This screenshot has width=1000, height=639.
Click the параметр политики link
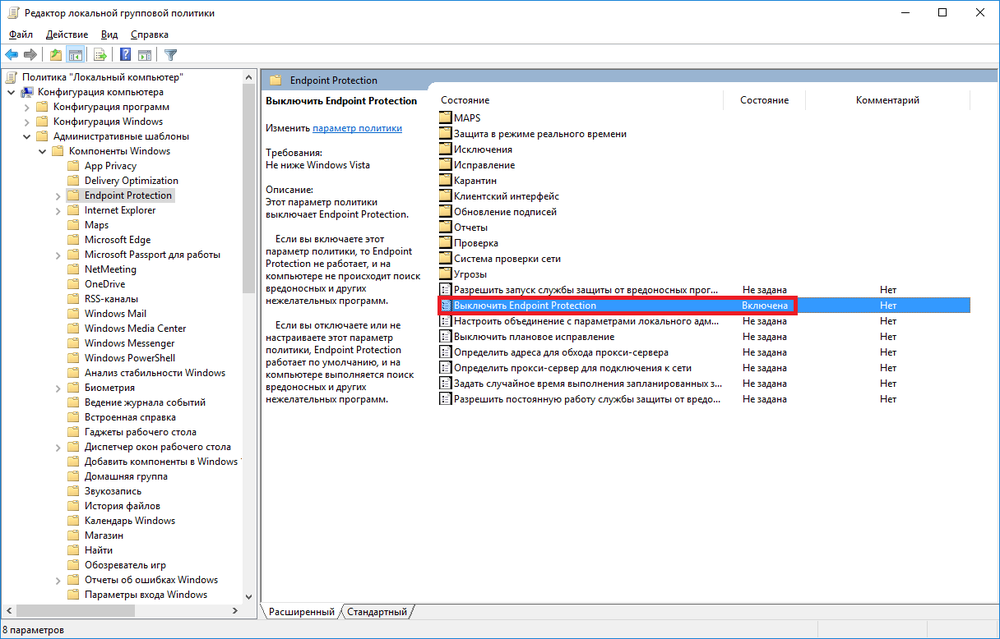pyautogui.click(x=357, y=129)
